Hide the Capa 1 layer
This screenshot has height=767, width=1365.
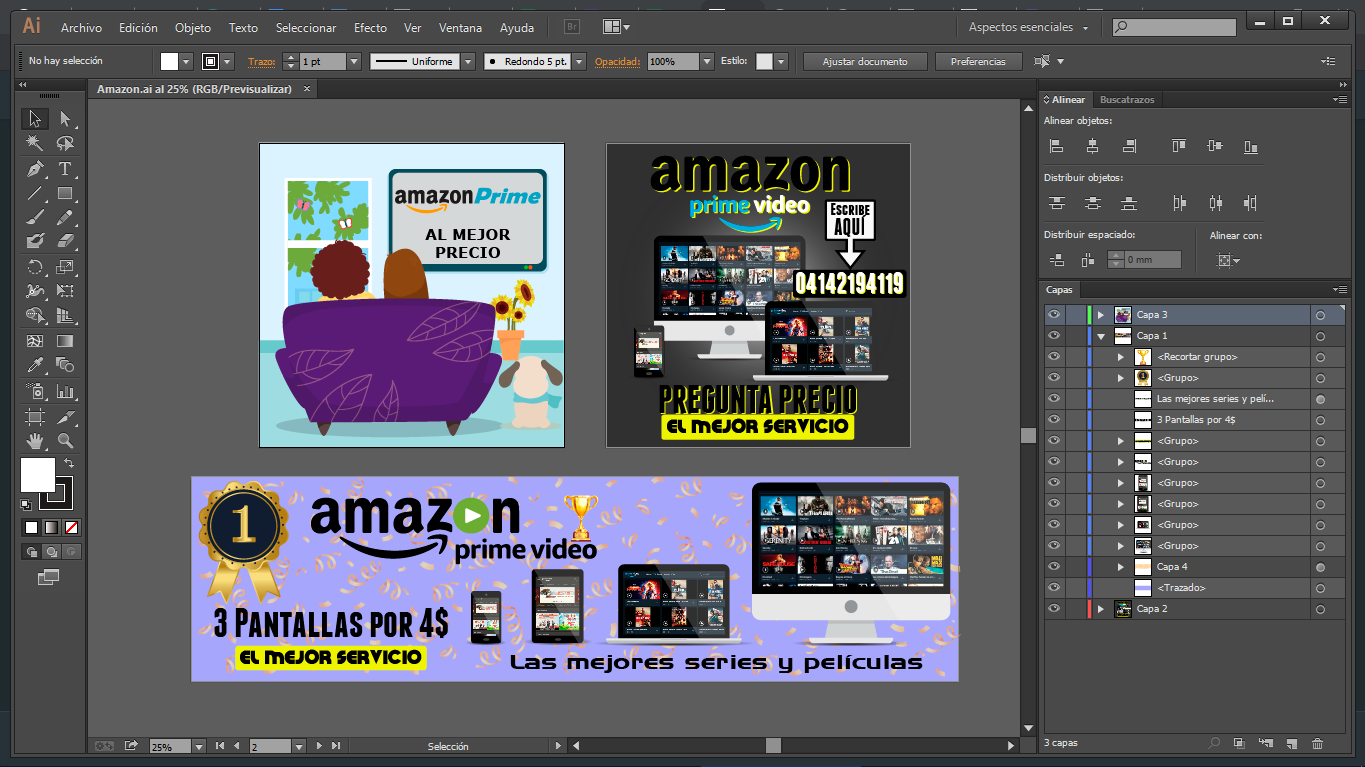click(1054, 335)
